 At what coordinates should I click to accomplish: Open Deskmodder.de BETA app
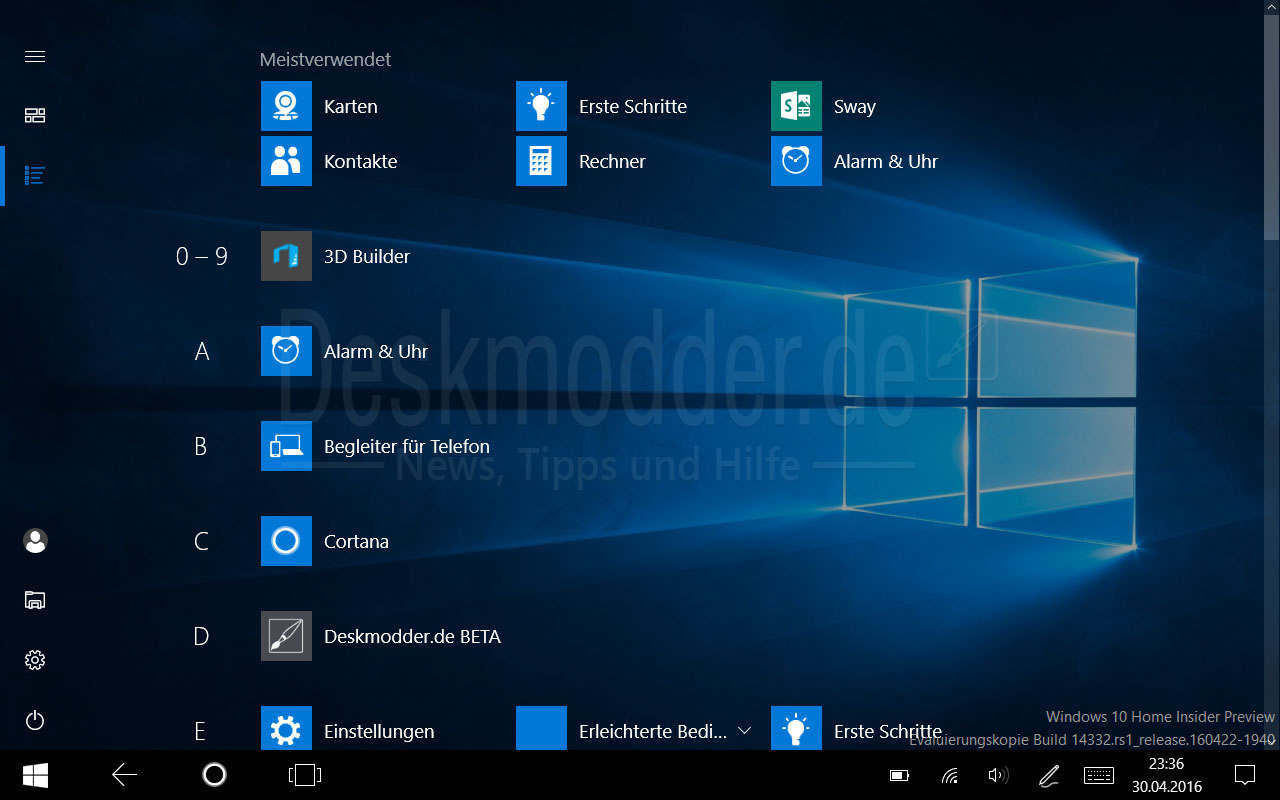[286, 636]
